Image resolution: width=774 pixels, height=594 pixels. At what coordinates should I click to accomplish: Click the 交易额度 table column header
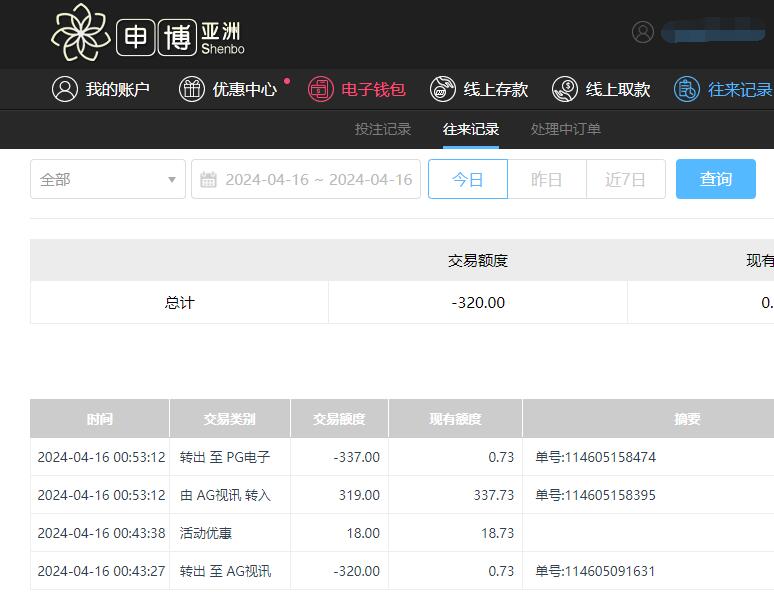pyautogui.click(x=340, y=419)
